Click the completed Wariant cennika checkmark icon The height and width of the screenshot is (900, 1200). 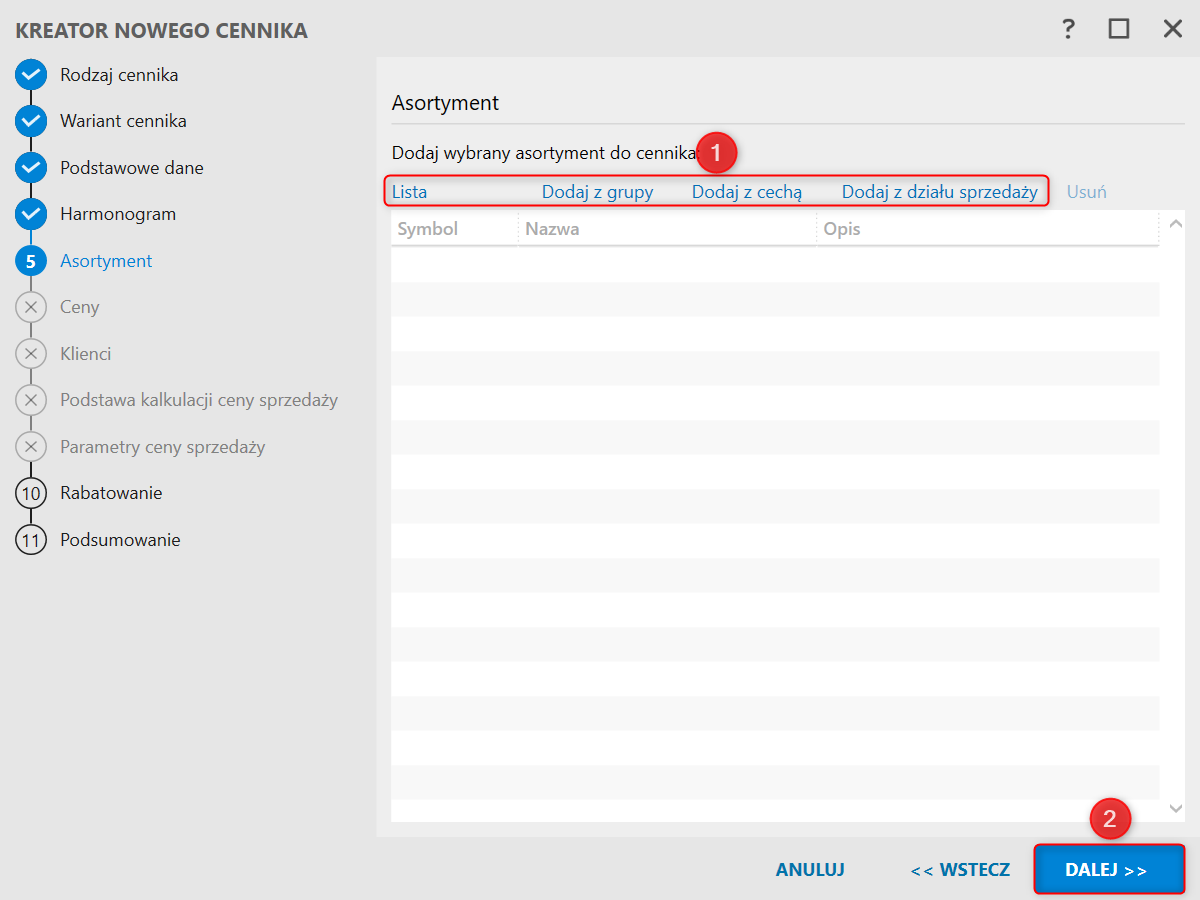pyautogui.click(x=31, y=121)
